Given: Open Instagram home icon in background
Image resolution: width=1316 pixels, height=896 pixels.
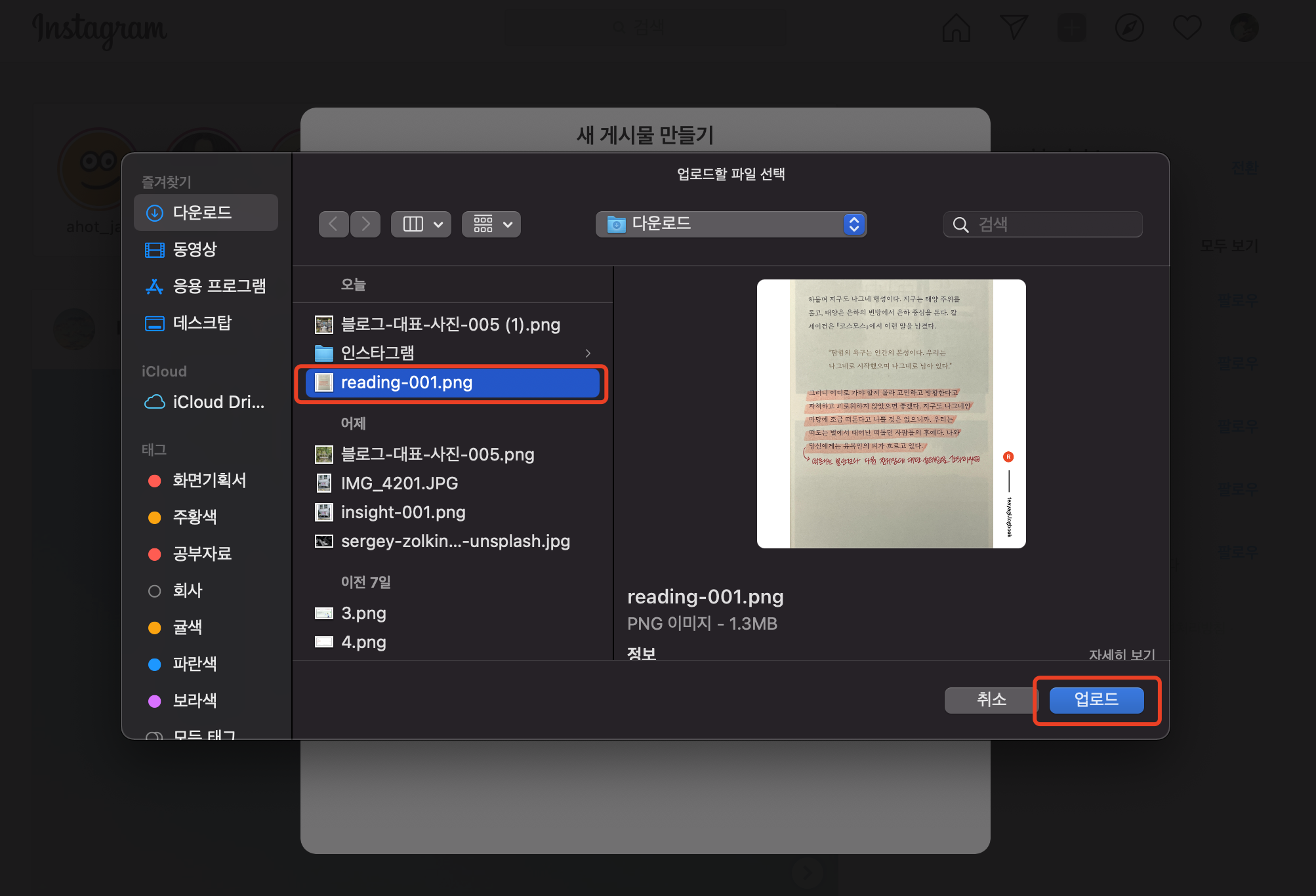Looking at the screenshot, I should (x=956, y=28).
